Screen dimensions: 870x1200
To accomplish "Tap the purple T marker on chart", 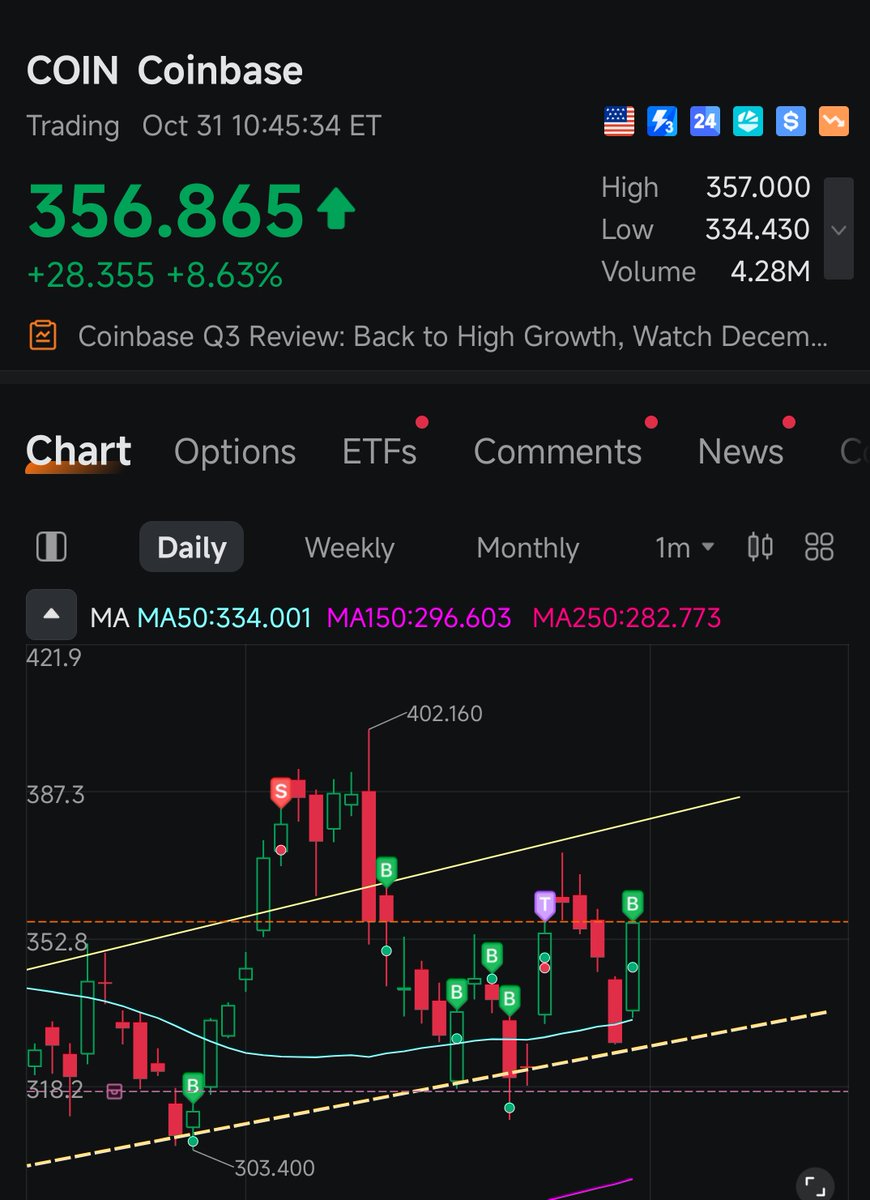I will coord(544,906).
